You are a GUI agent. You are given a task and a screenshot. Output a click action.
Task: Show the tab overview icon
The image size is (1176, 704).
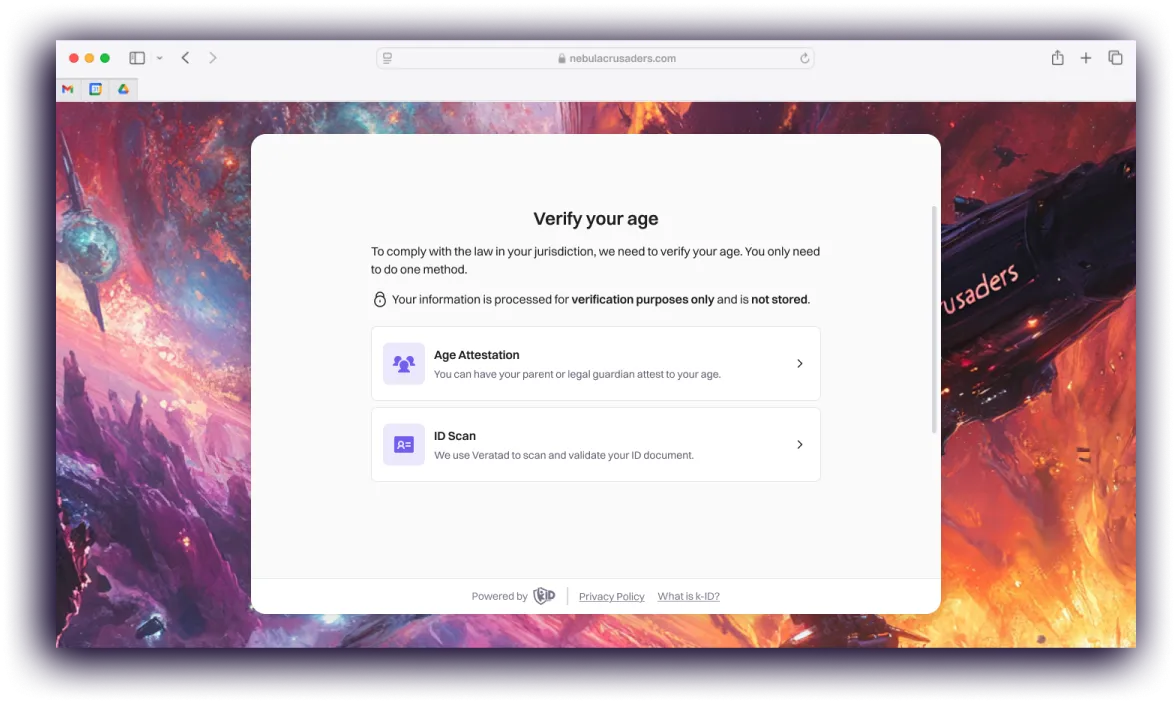click(x=1115, y=58)
